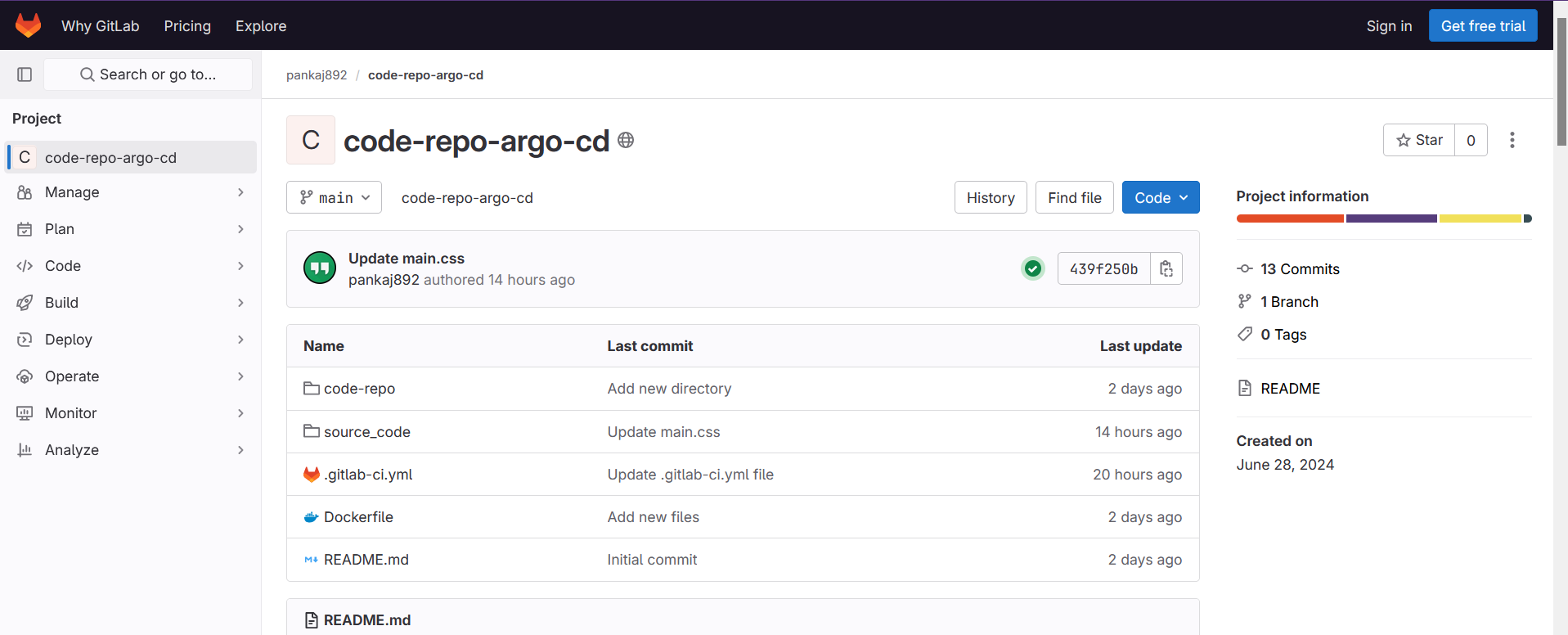Click the Add new directory commit message
Image resolution: width=1568 pixels, height=635 pixels.
point(669,389)
